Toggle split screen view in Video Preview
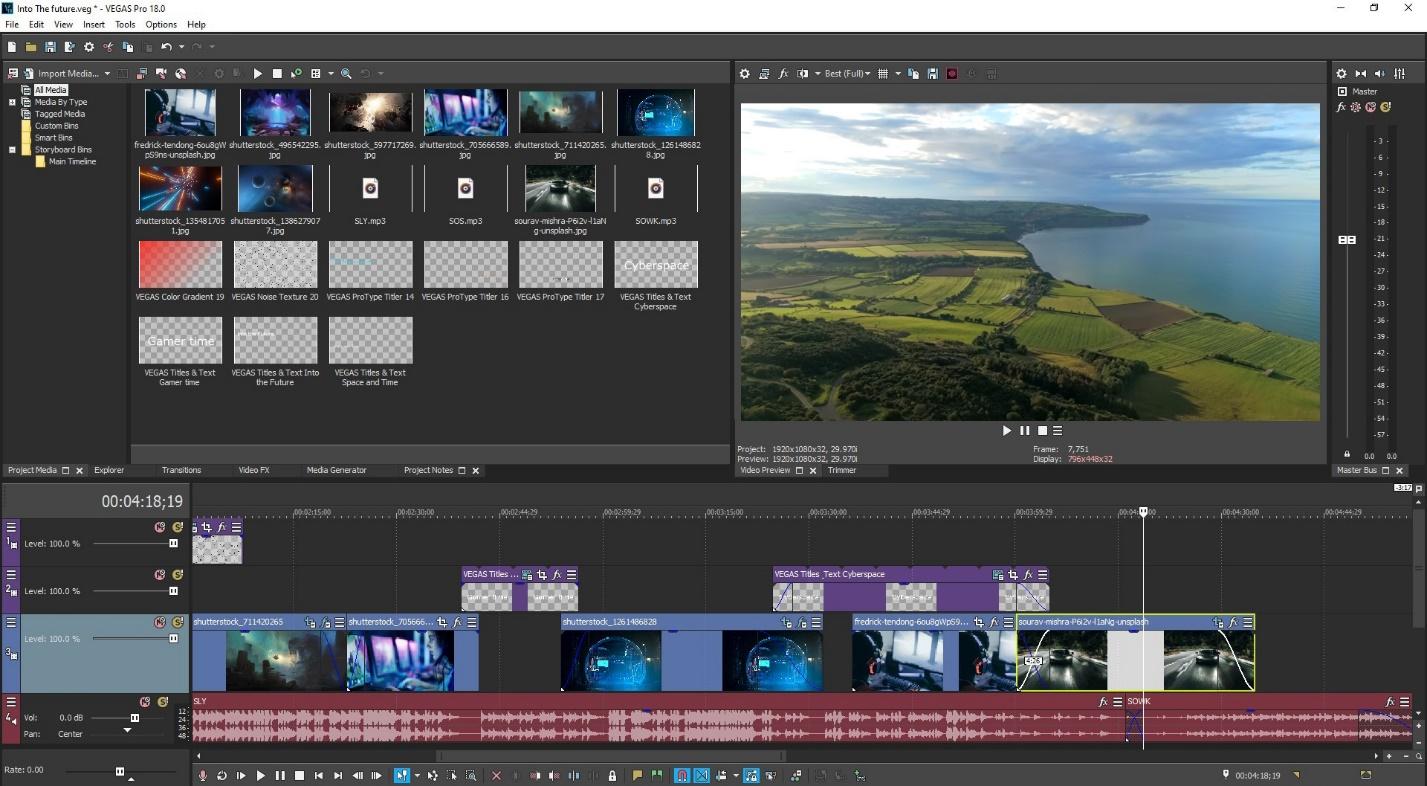This screenshot has height=786, width=1427. tap(802, 73)
